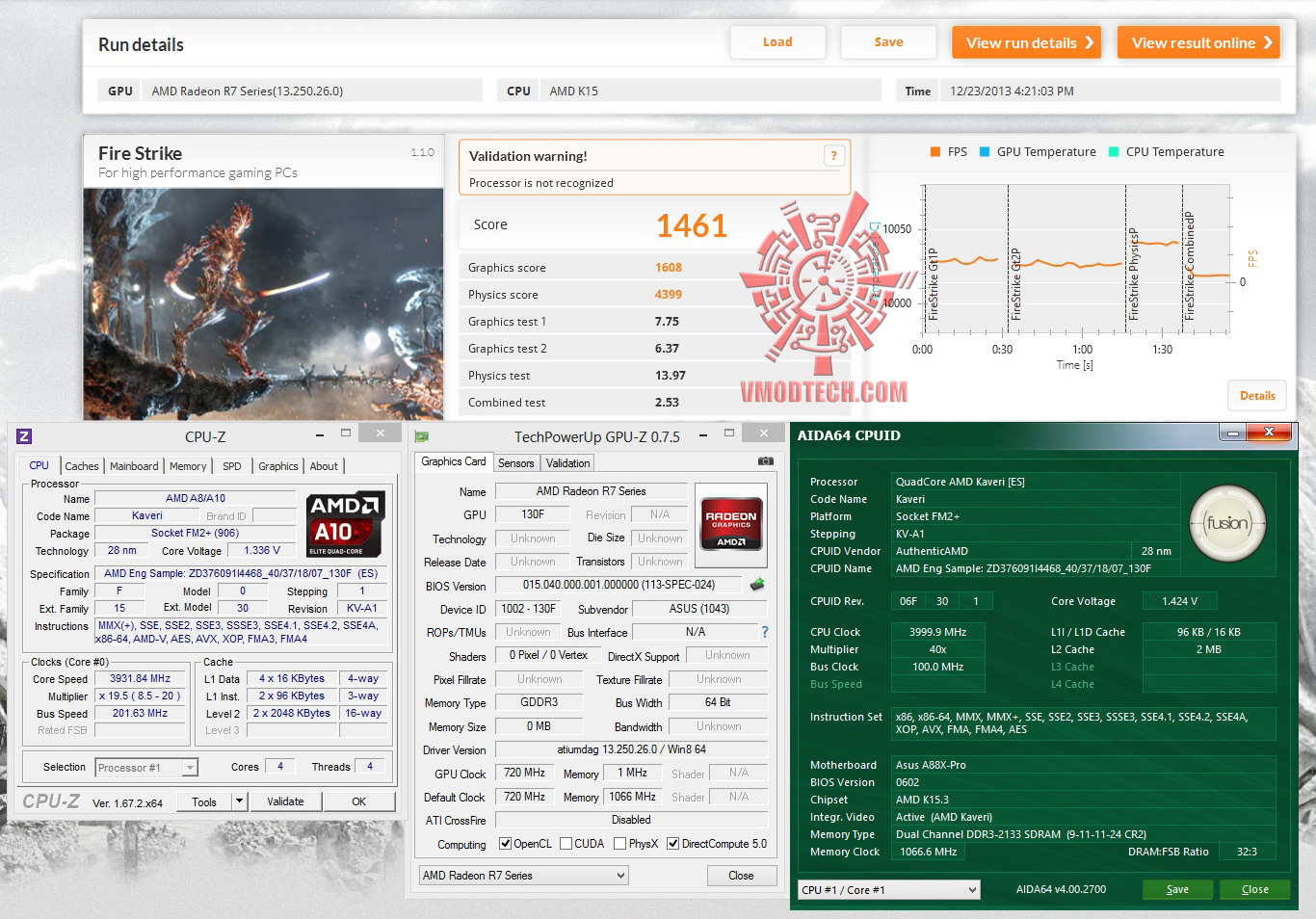Click the FPS chart line graph

(x=1077, y=261)
